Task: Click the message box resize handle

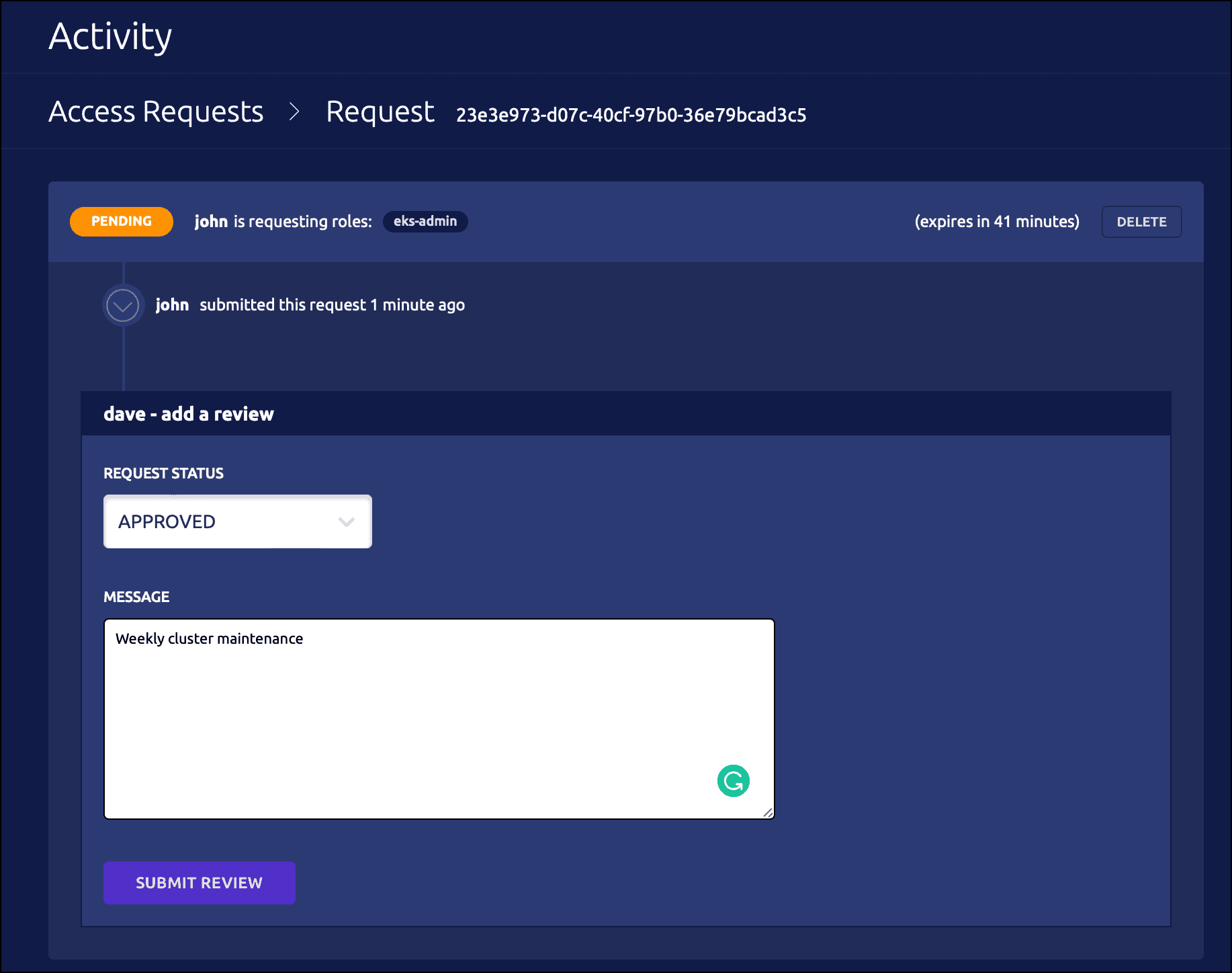Action: (x=768, y=812)
